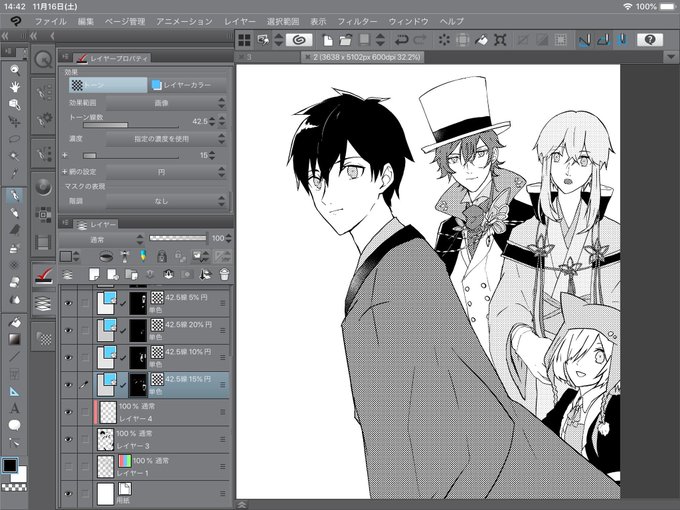
Task: Undo the last action
Action: (x=401, y=40)
